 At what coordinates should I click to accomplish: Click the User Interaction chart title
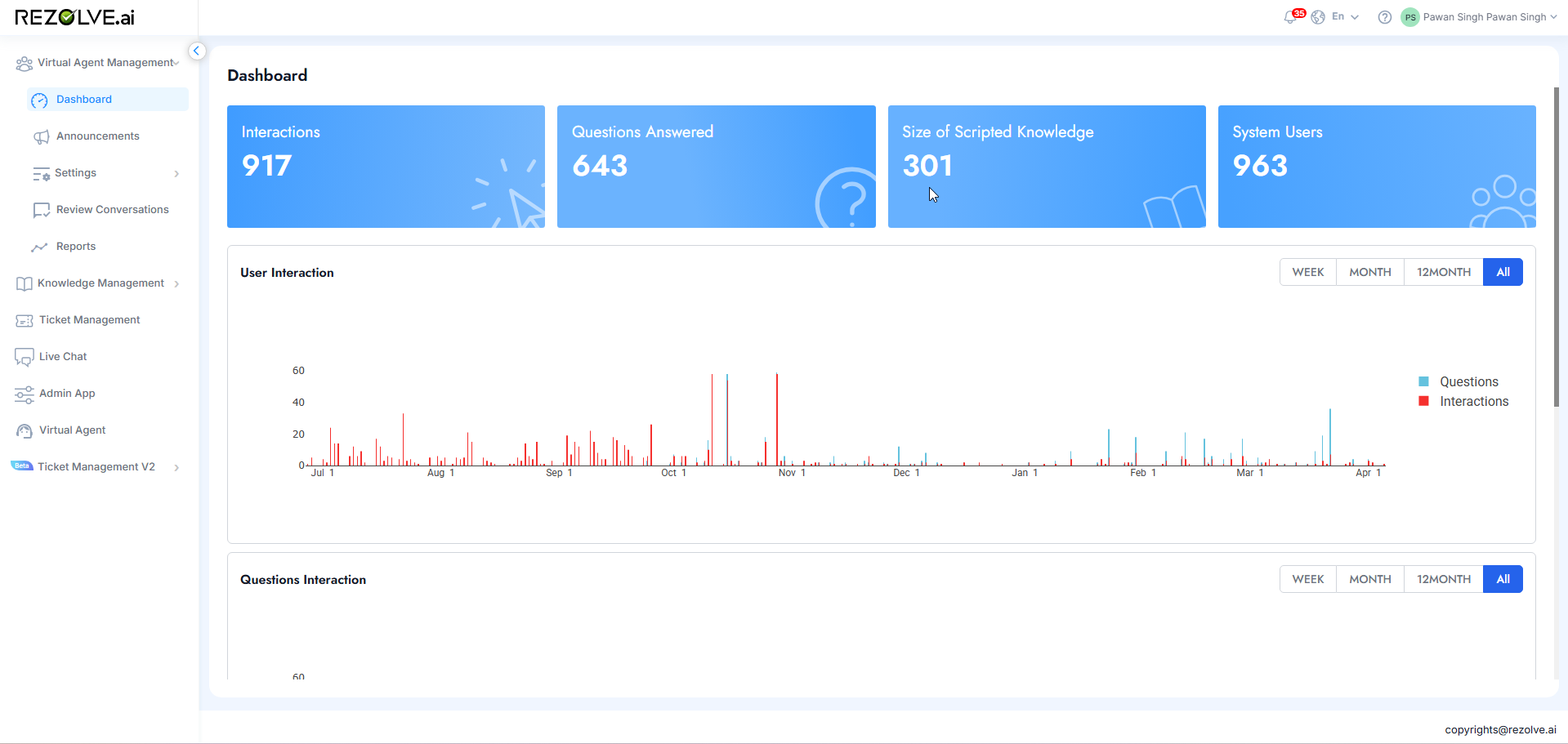[x=287, y=273]
